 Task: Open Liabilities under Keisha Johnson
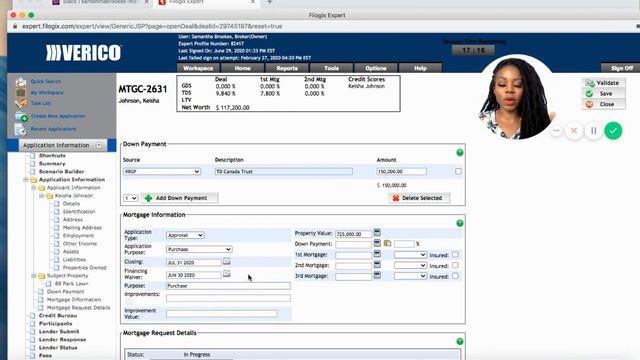[74, 260]
